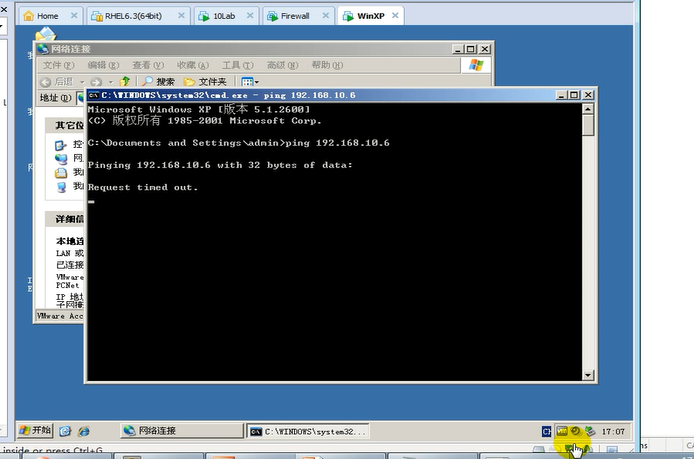Click the forward arrow icon in 网络连接 toolbar

[x=96, y=82]
